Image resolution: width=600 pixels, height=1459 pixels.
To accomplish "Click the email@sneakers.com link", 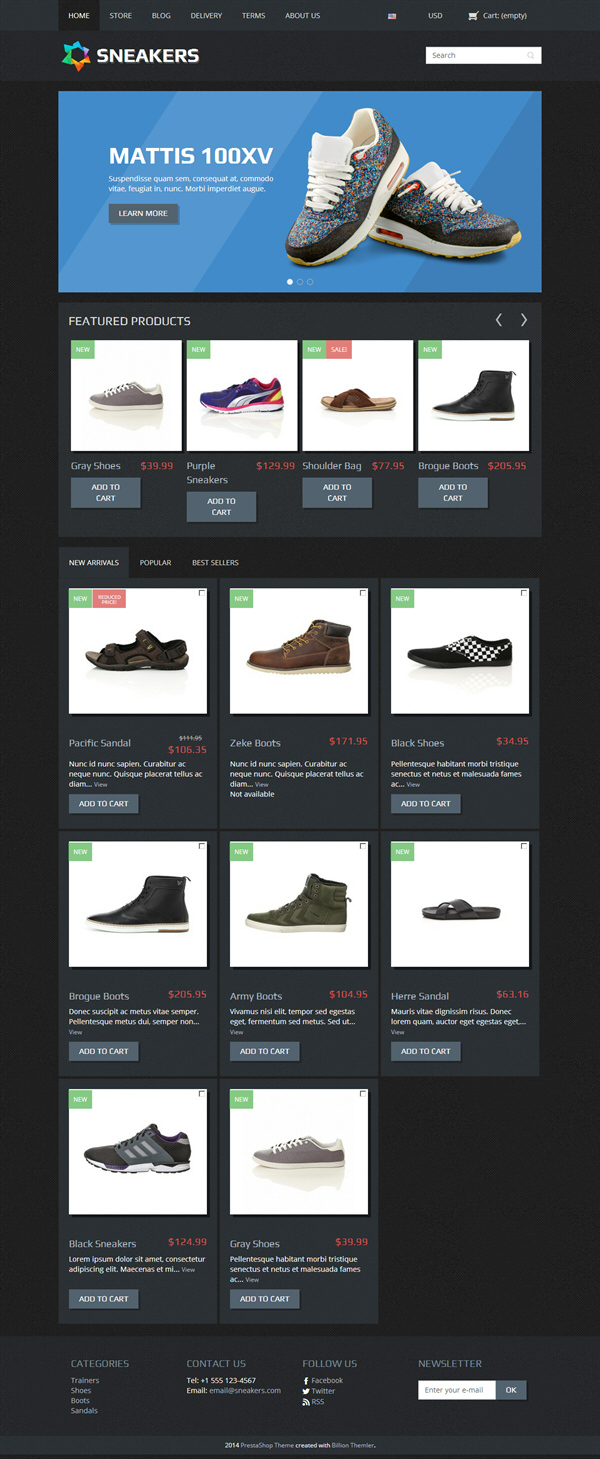I will [x=245, y=1391].
